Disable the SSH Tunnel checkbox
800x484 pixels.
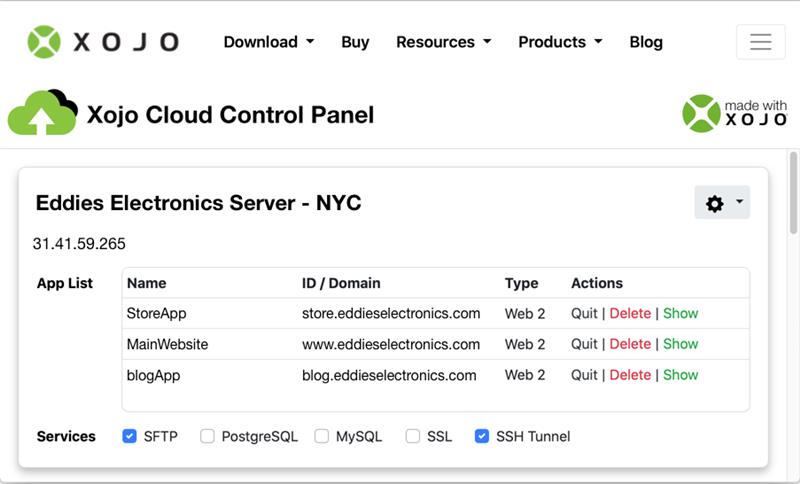pos(482,436)
